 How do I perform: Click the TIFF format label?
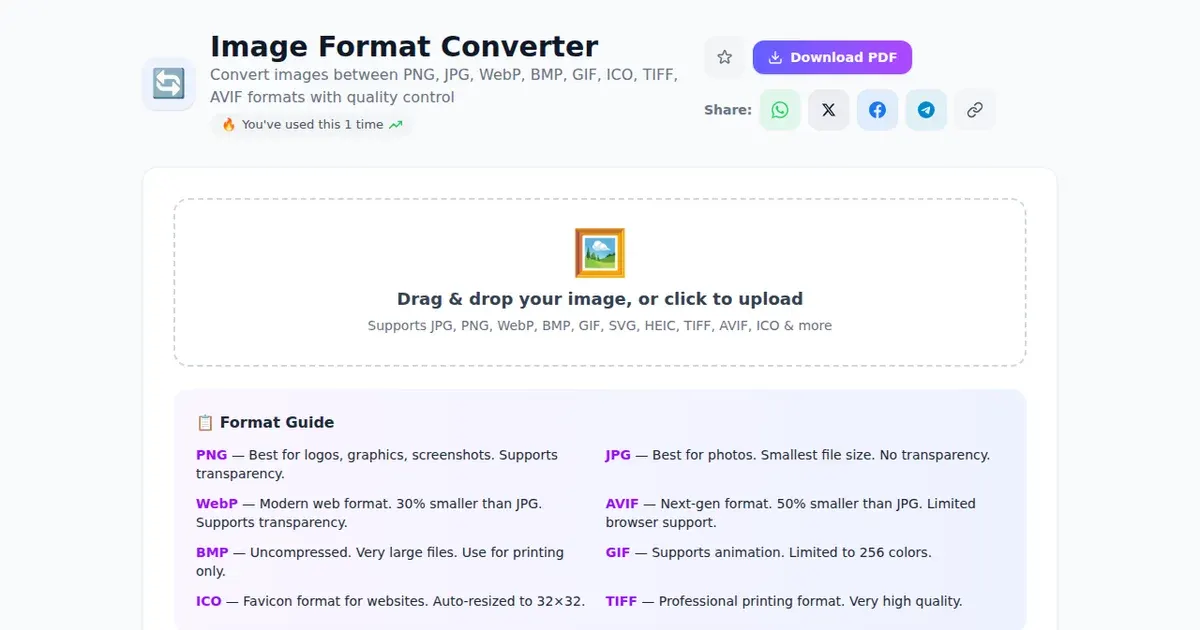point(621,602)
